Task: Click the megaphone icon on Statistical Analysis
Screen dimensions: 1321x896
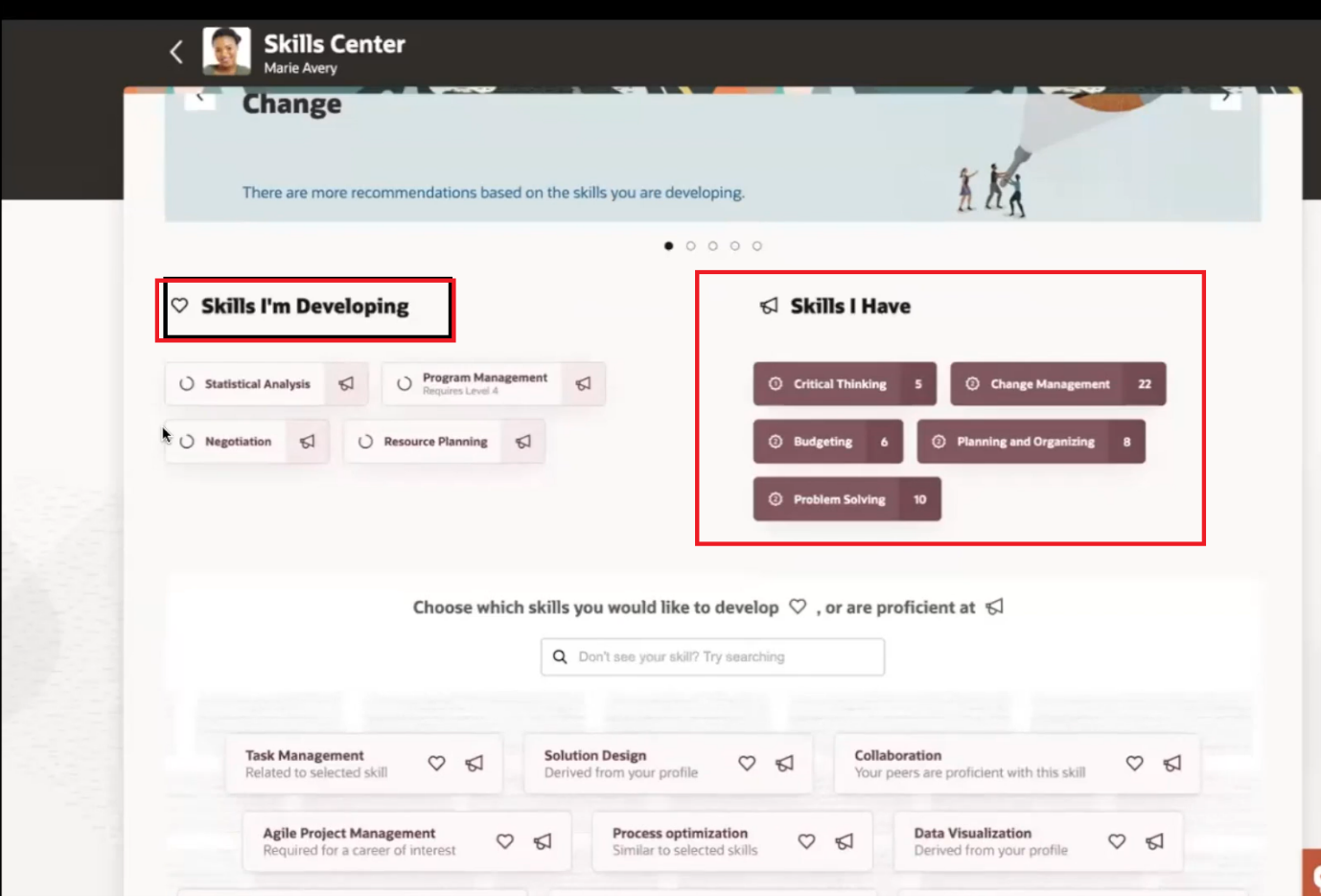Action: [347, 383]
